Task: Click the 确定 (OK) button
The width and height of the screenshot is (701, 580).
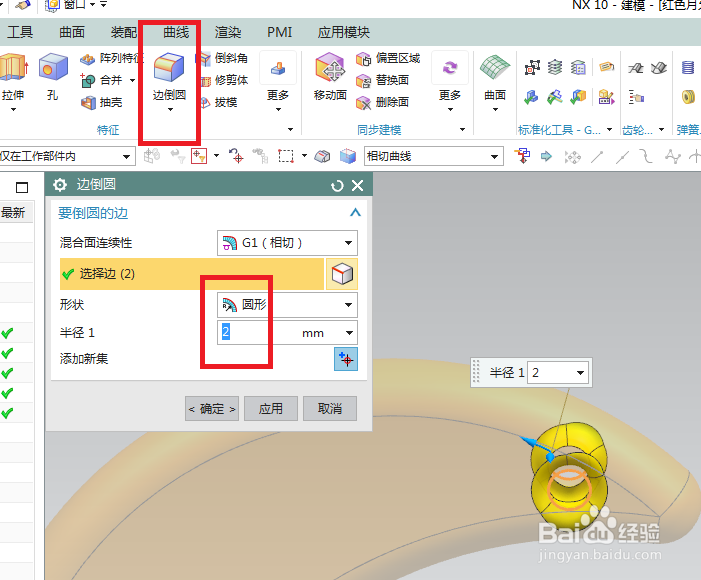Action: click(212, 408)
